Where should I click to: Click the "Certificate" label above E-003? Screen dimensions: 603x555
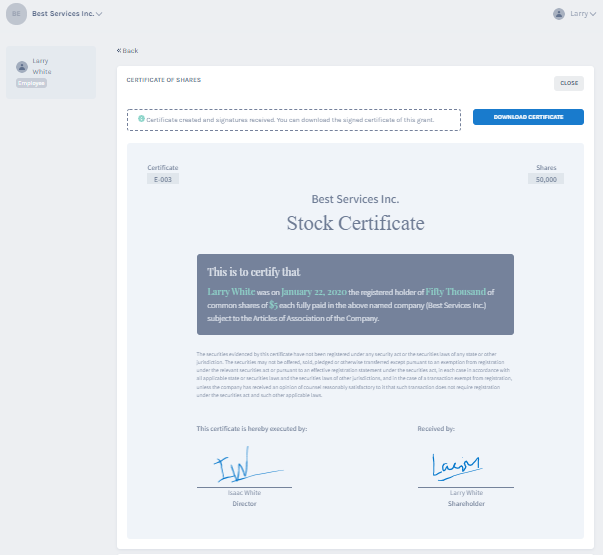(163, 168)
